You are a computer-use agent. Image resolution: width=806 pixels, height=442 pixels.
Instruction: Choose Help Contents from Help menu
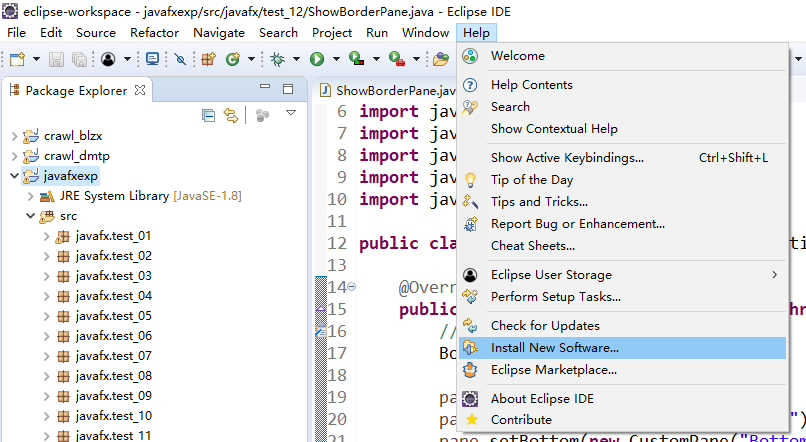click(x=622, y=85)
